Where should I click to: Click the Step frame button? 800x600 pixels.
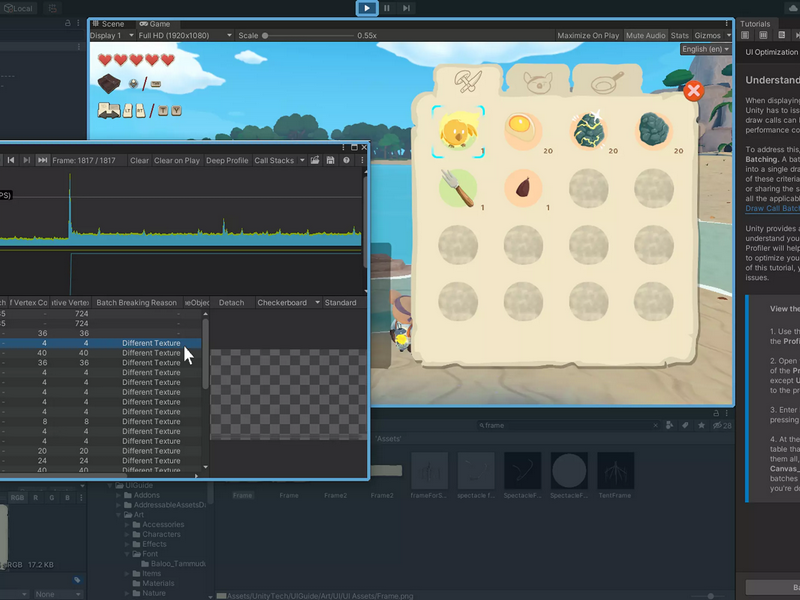[x=406, y=8]
